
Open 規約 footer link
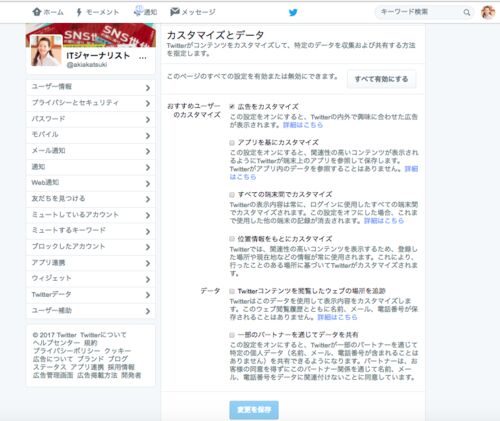pyautogui.click(x=91, y=343)
